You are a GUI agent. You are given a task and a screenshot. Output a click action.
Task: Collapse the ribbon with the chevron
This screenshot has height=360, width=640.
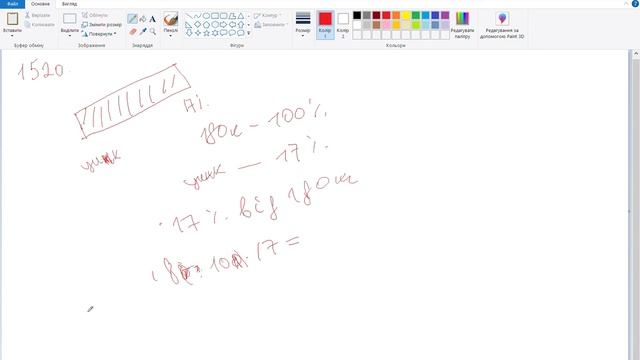point(626,4)
